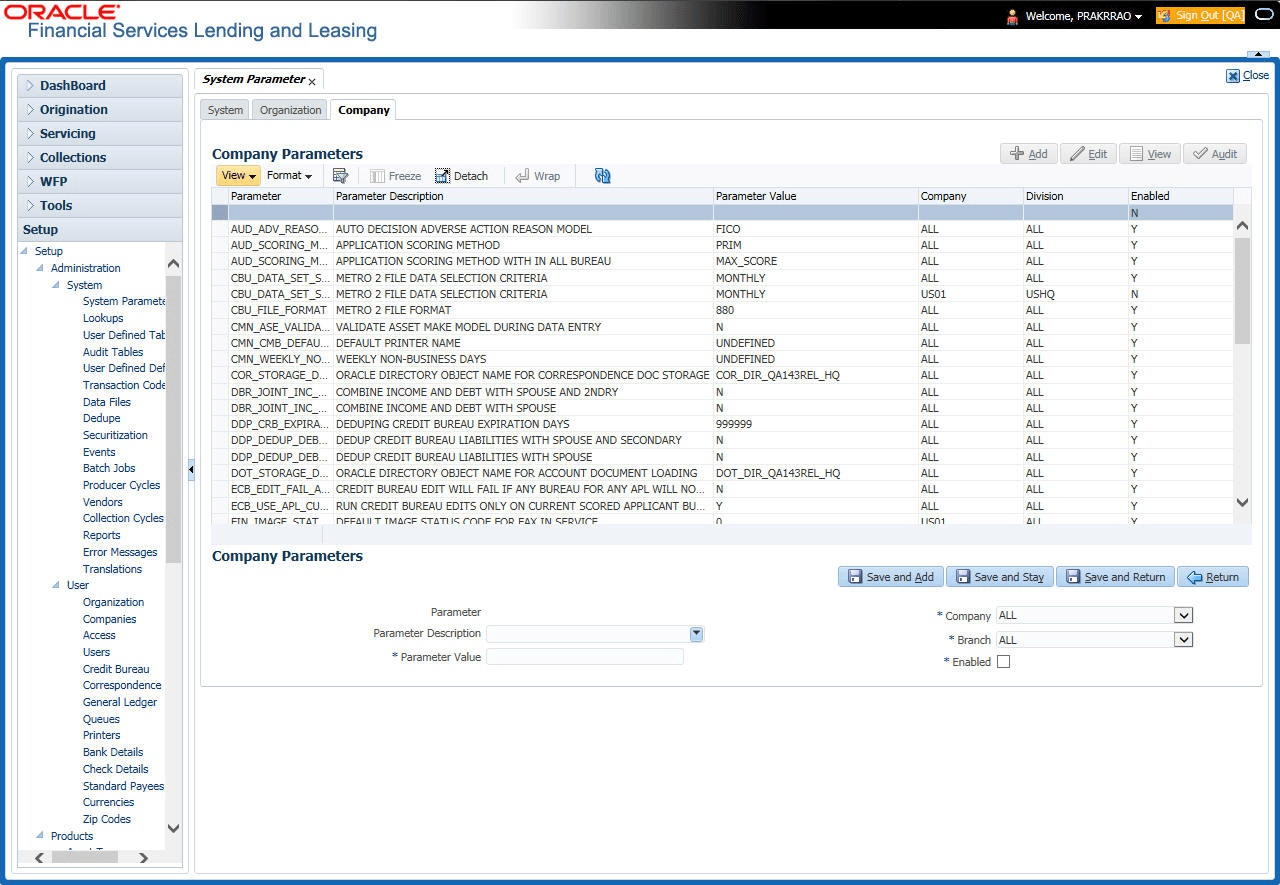Open the Parameter Description dropdown
Screen dimensions: 1280x885
(x=696, y=634)
